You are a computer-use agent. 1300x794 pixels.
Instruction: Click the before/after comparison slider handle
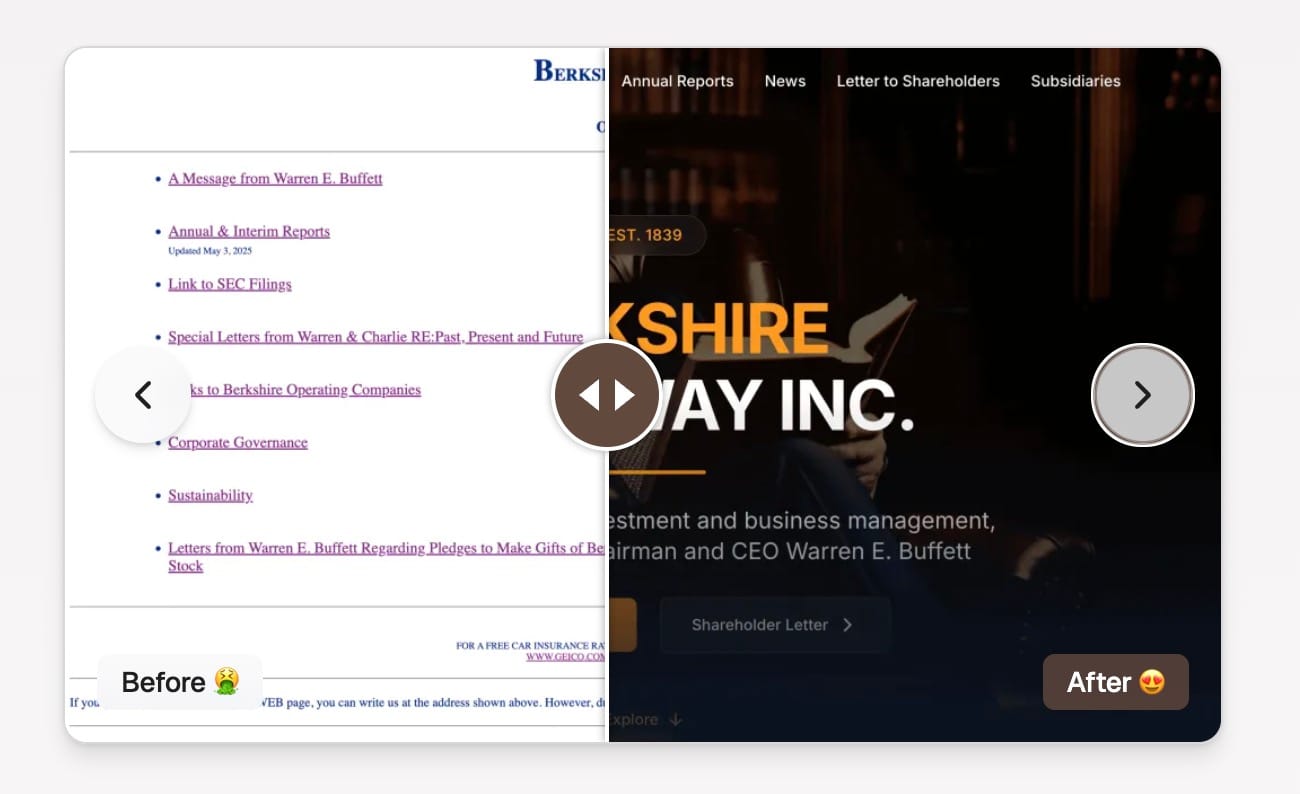[607, 395]
